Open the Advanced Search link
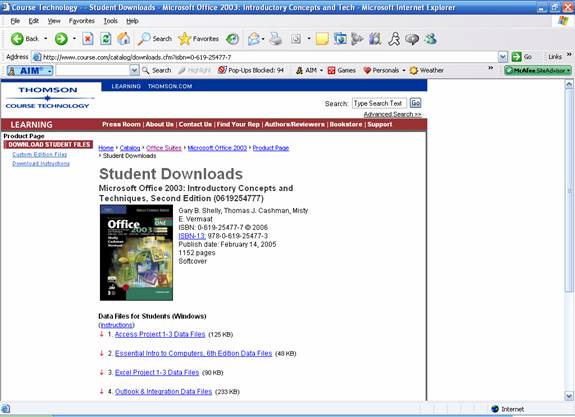This screenshot has width=575, height=417. (x=392, y=114)
